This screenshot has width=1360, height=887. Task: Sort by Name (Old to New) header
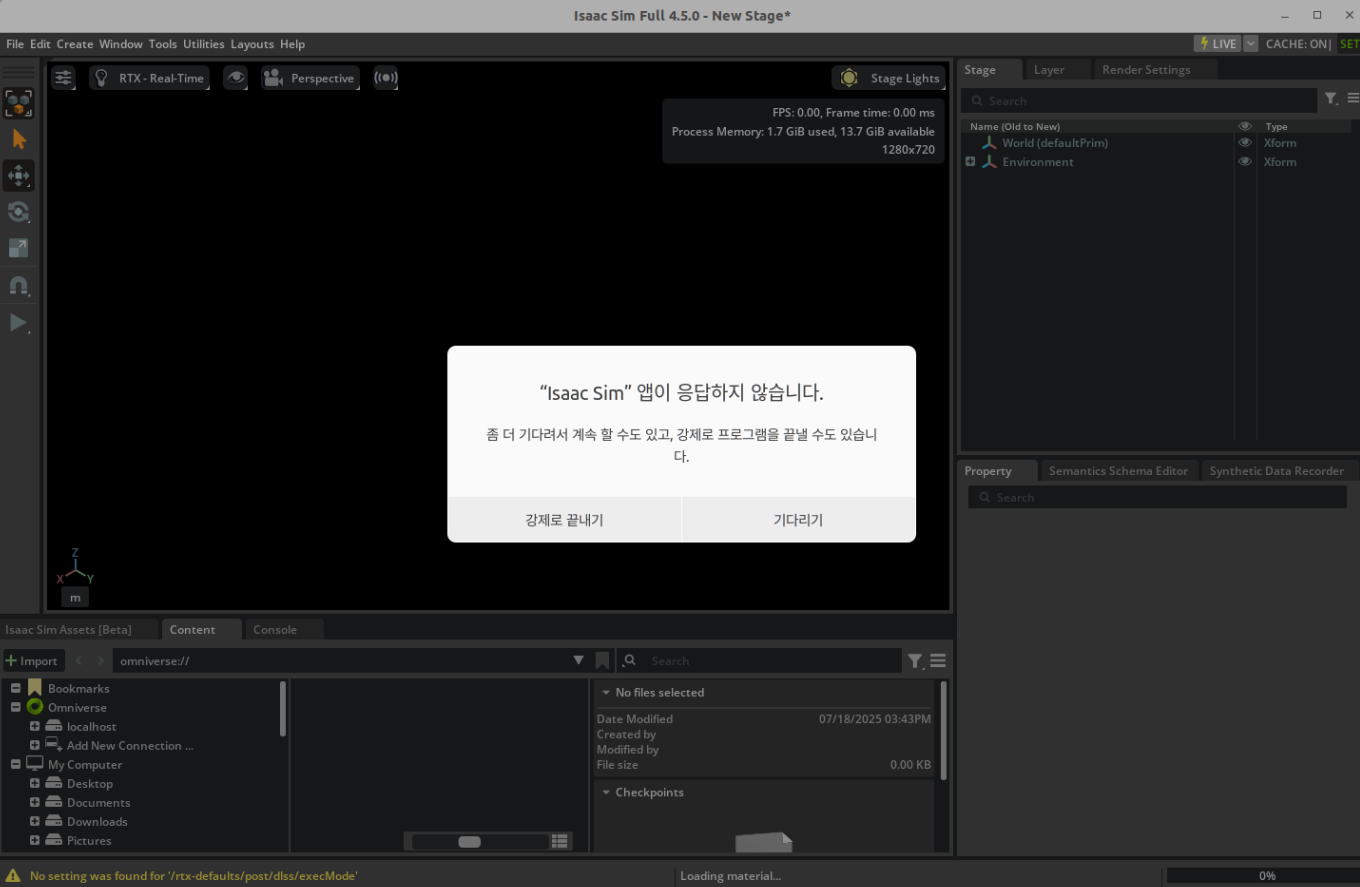click(x=1015, y=127)
